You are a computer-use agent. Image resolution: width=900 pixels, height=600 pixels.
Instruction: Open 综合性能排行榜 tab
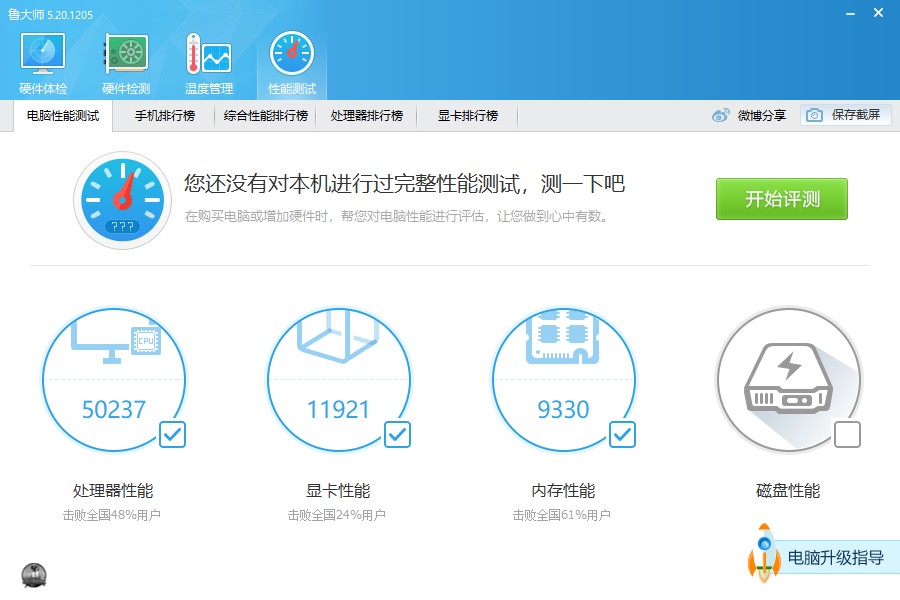point(266,116)
